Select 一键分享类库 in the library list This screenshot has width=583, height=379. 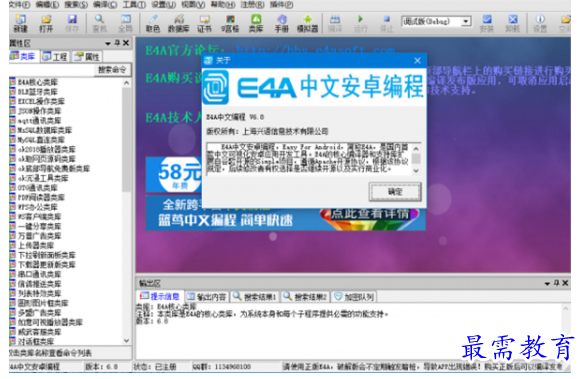39,226
